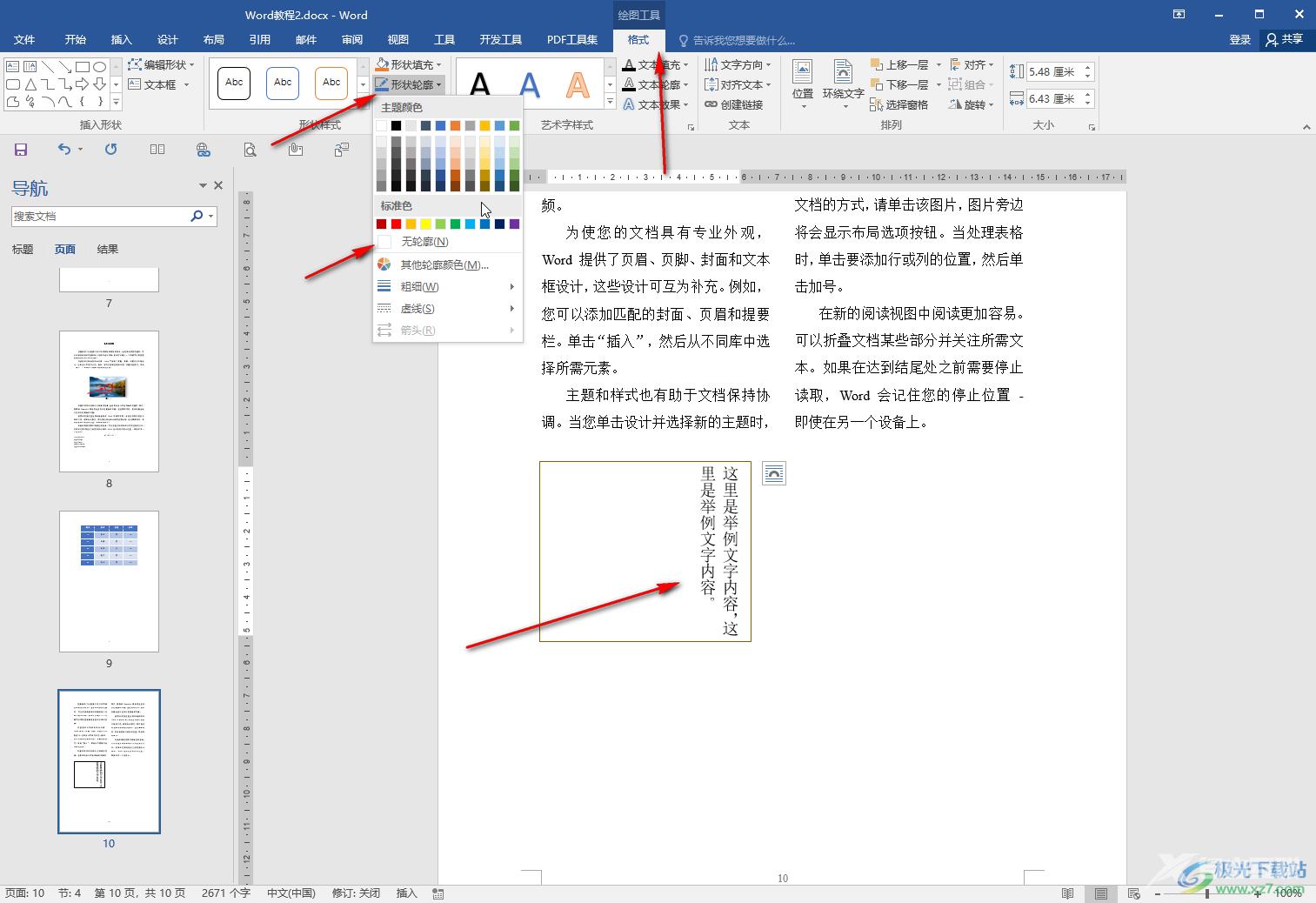
Task: Click layout options icon beside text box
Action: point(774,473)
